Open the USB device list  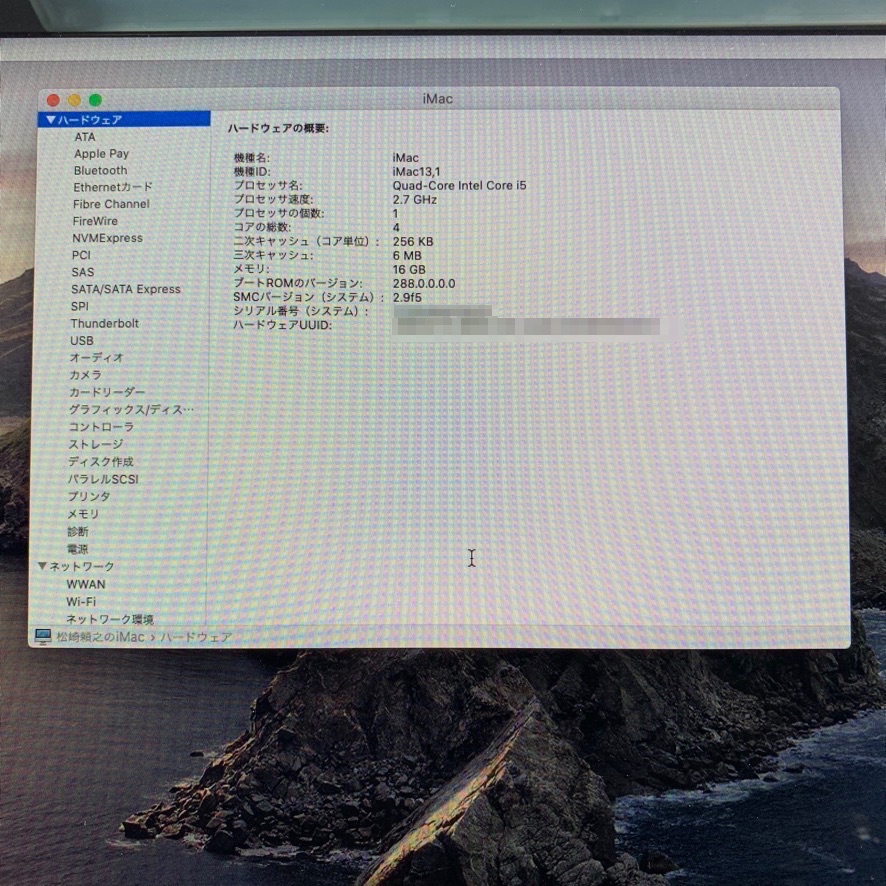82,341
